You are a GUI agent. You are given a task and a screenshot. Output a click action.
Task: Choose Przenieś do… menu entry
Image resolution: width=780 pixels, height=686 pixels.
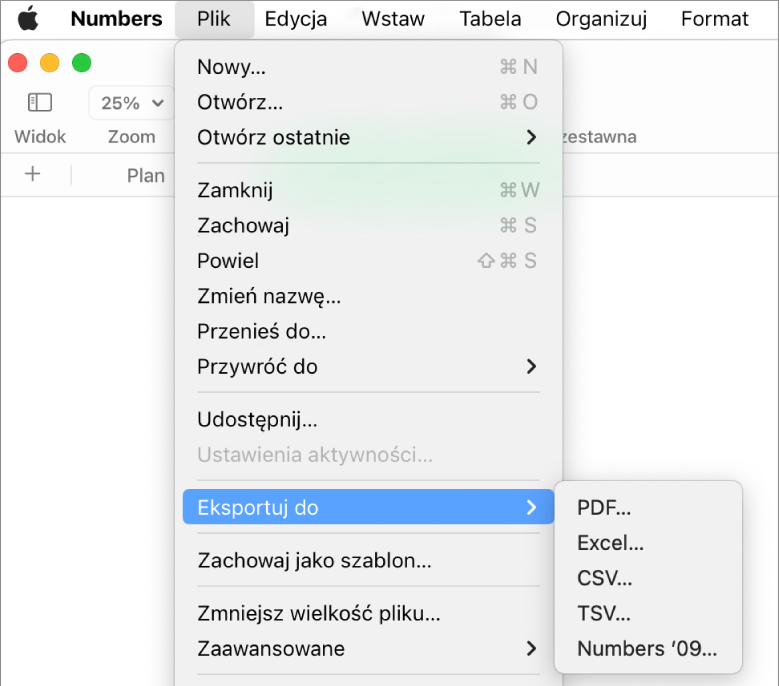click(x=368, y=331)
